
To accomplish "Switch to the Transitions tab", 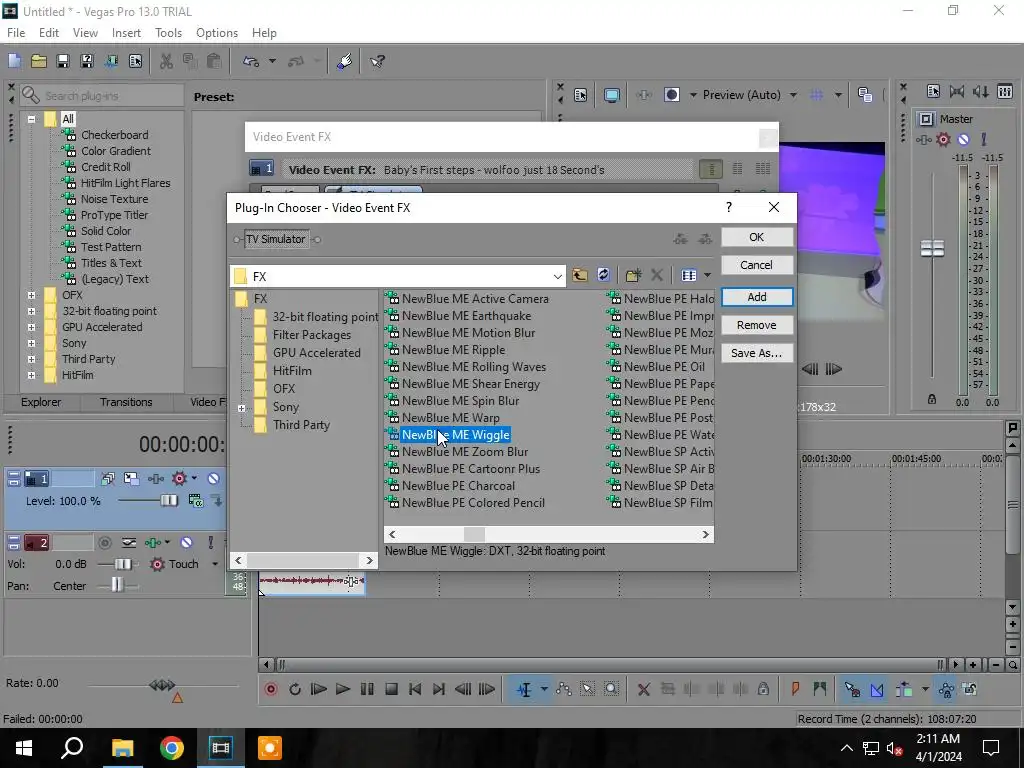I will coord(126,402).
